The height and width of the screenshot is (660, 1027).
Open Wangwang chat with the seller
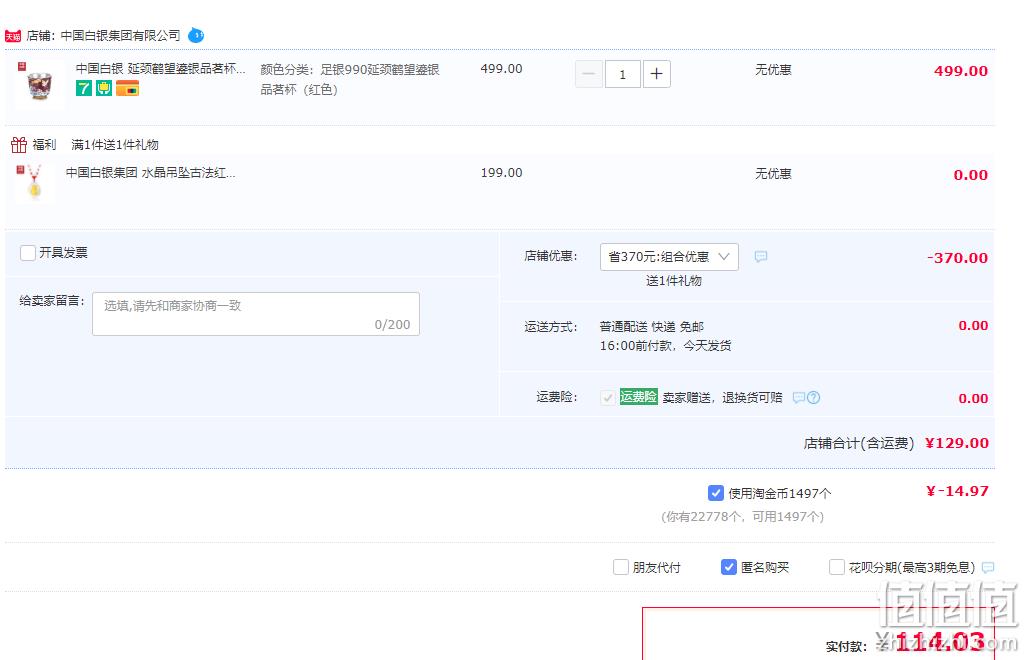click(196, 35)
